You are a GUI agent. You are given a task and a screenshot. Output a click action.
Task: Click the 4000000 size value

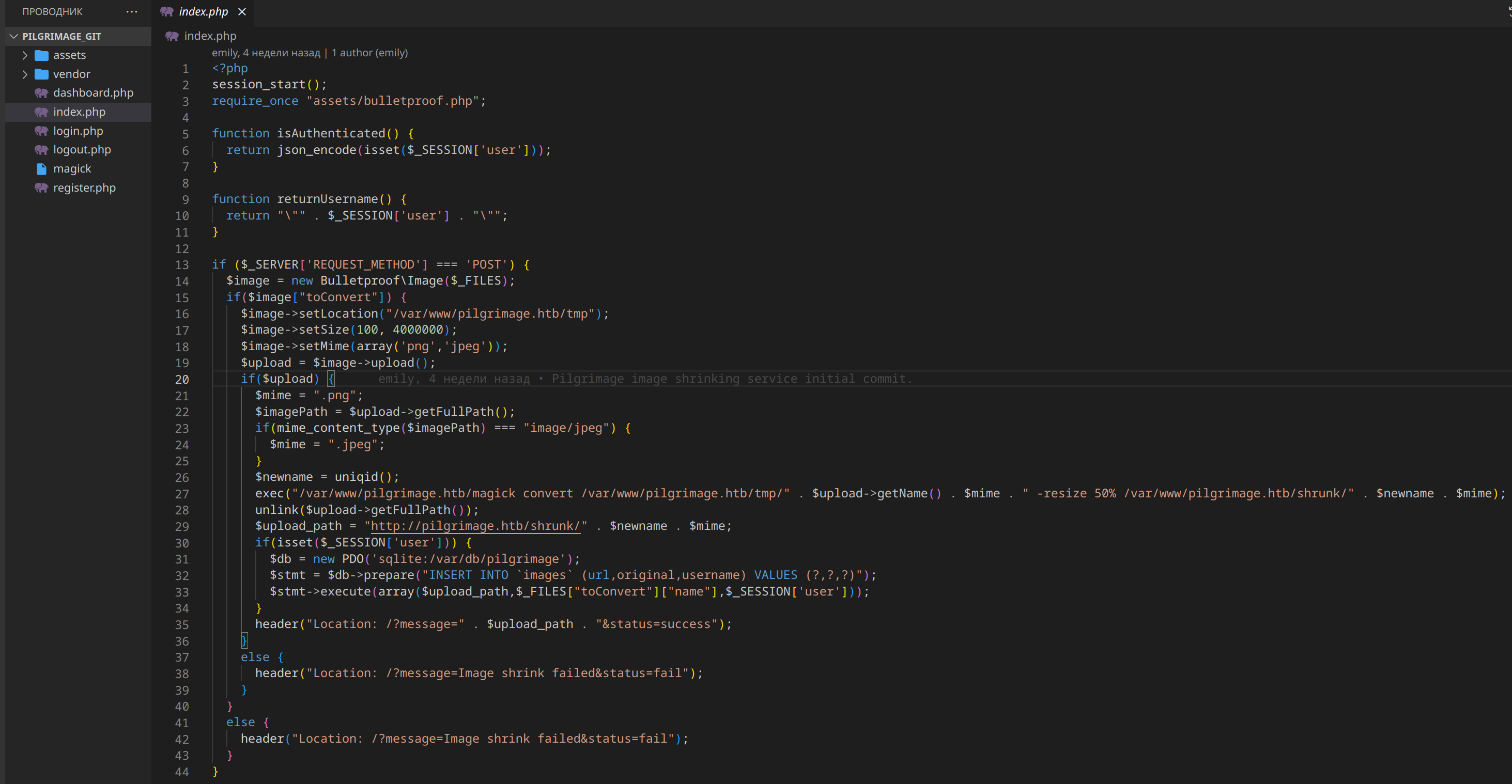tap(418, 330)
